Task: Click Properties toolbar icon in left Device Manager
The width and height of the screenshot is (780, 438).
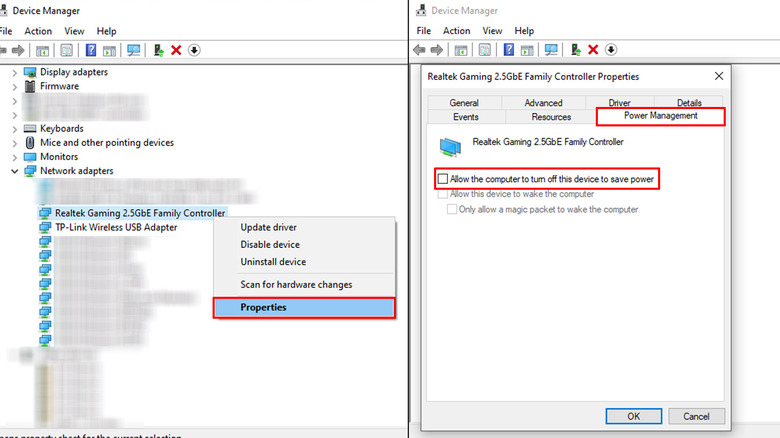Action: tap(66, 50)
